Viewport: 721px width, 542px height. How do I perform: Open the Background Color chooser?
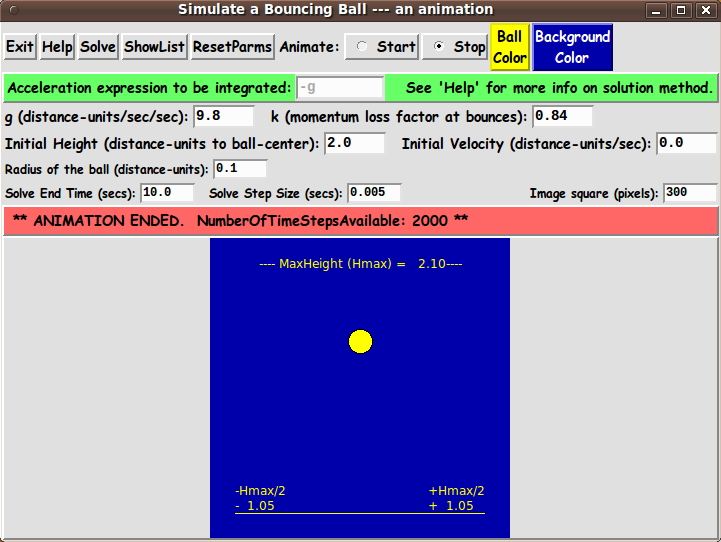coord(572,47)
